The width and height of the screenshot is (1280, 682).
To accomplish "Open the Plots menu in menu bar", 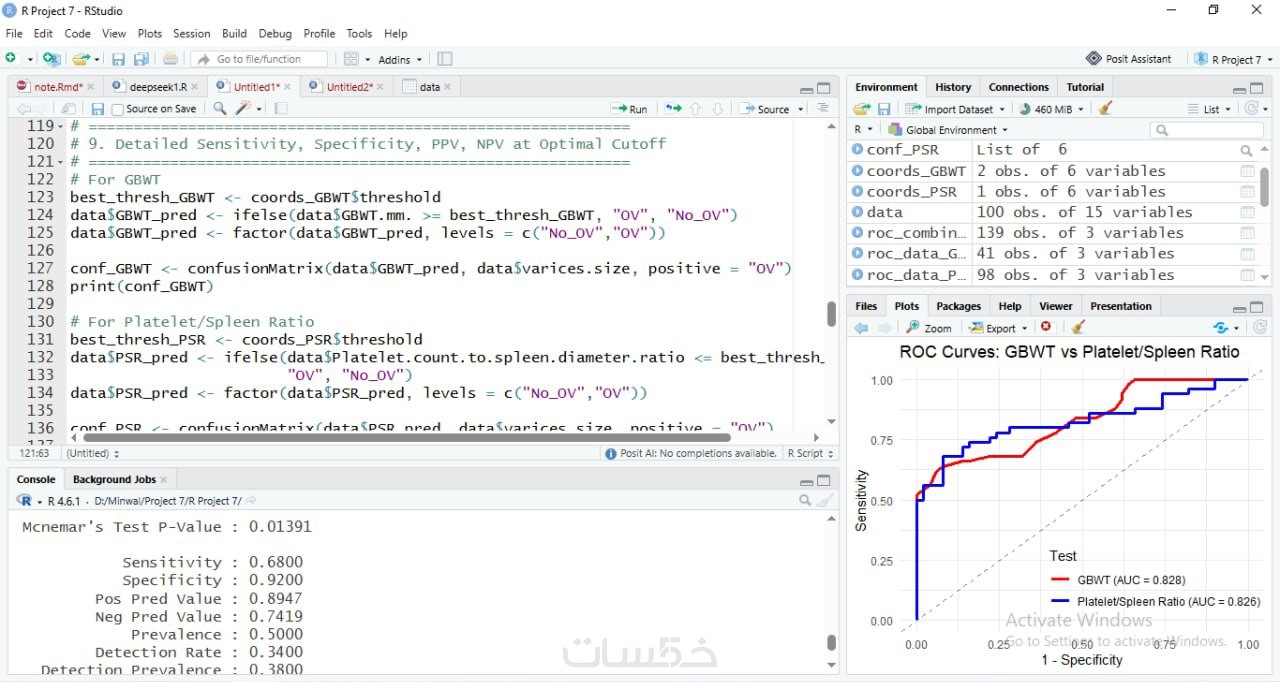I will coord(150,33).
